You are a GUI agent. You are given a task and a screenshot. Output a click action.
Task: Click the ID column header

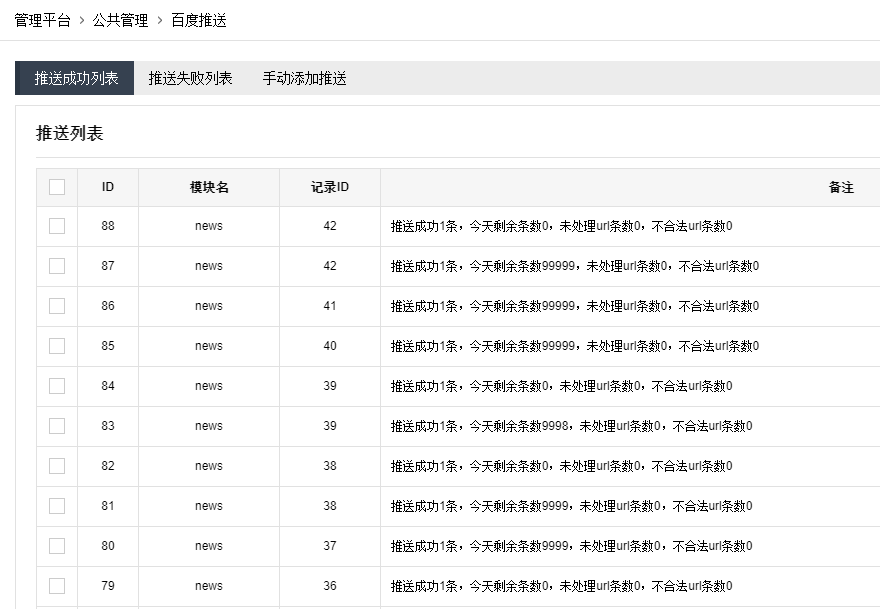pos(108,186)
